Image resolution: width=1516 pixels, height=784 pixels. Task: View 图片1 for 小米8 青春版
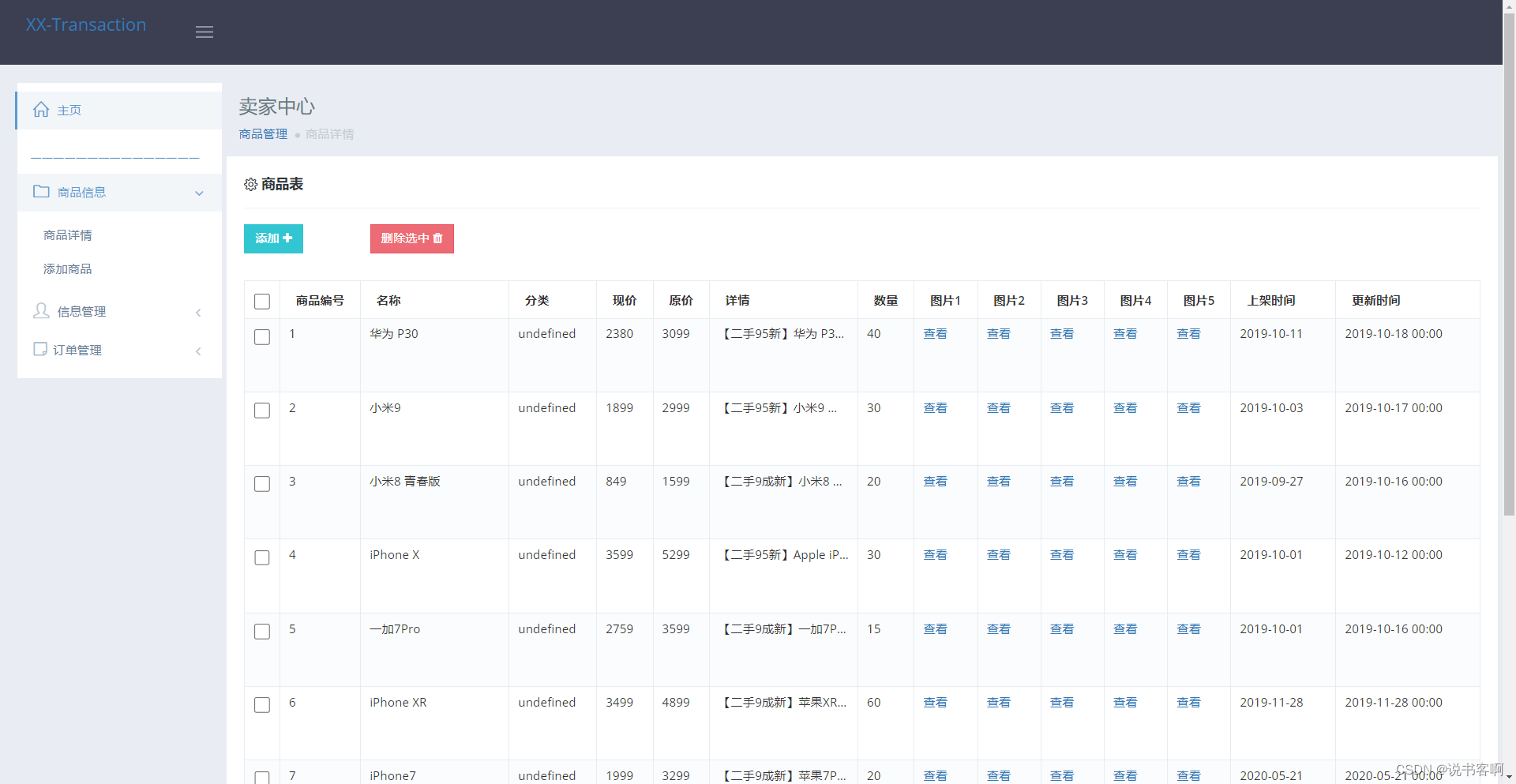pyautogui.click(x=936, y=482)
